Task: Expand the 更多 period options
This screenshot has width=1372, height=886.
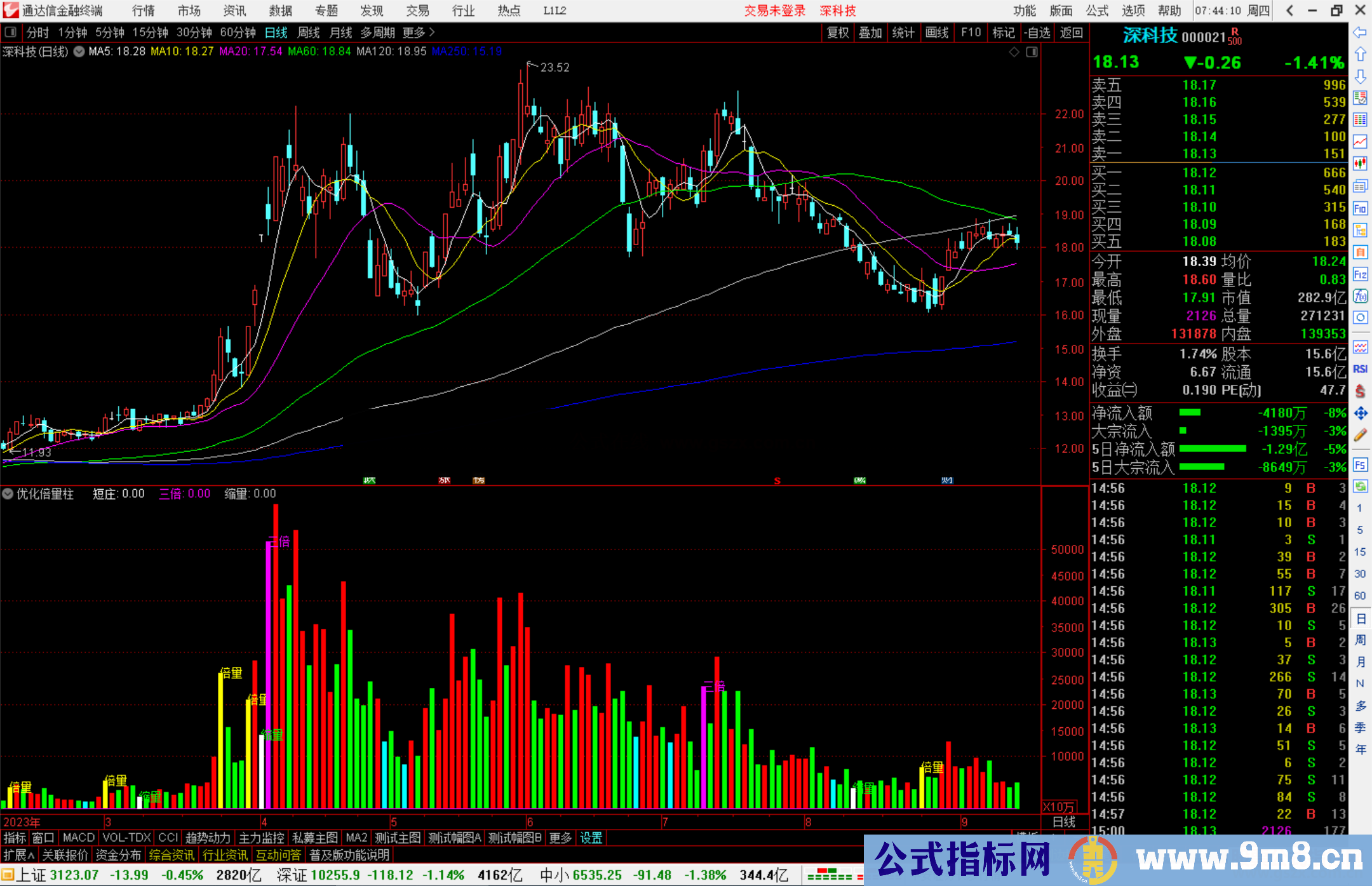Action: point(418,32)
